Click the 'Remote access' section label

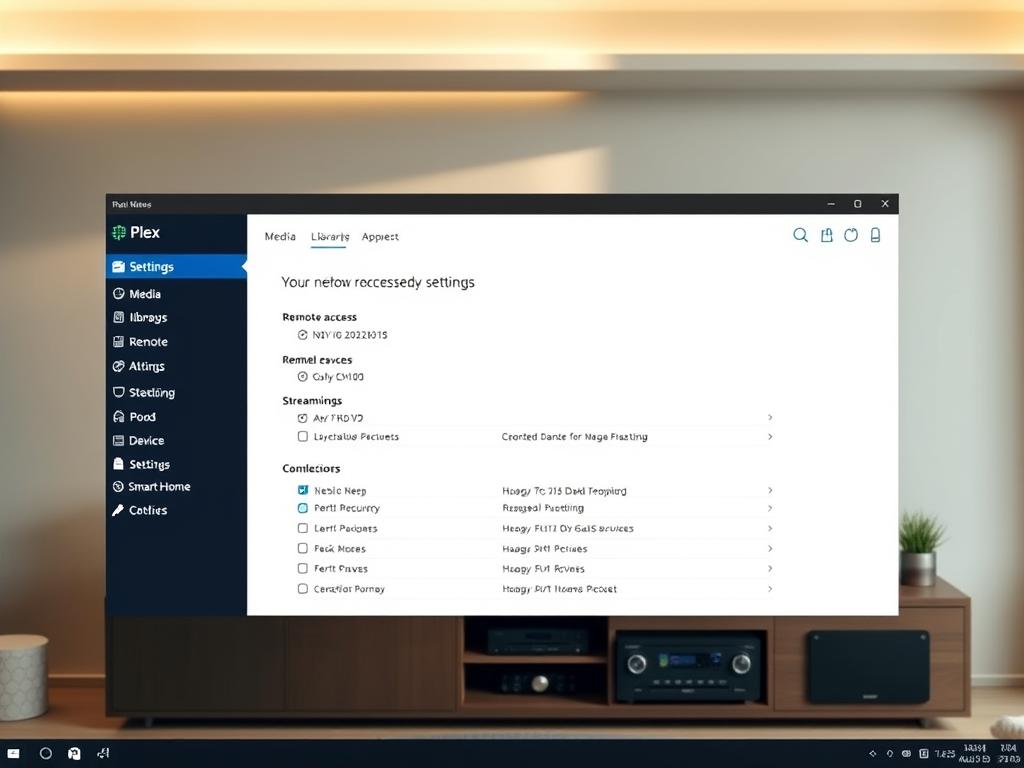tap(319, 317)
